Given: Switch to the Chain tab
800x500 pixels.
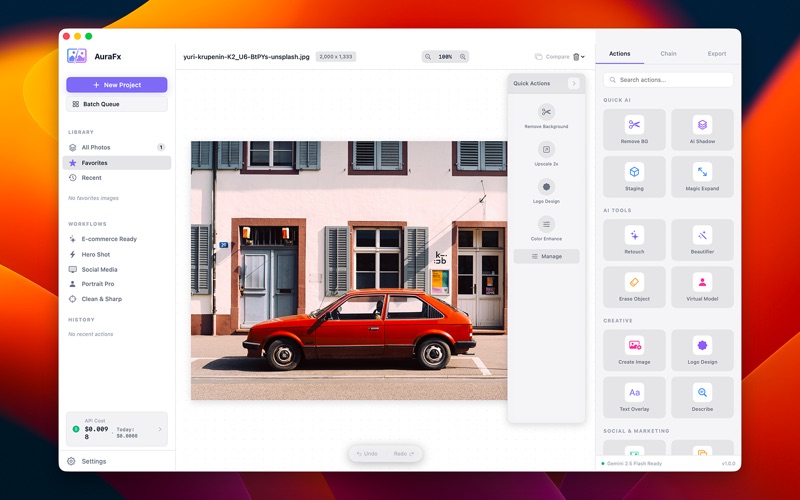Looking at the screenshot, I should [668, 54].
